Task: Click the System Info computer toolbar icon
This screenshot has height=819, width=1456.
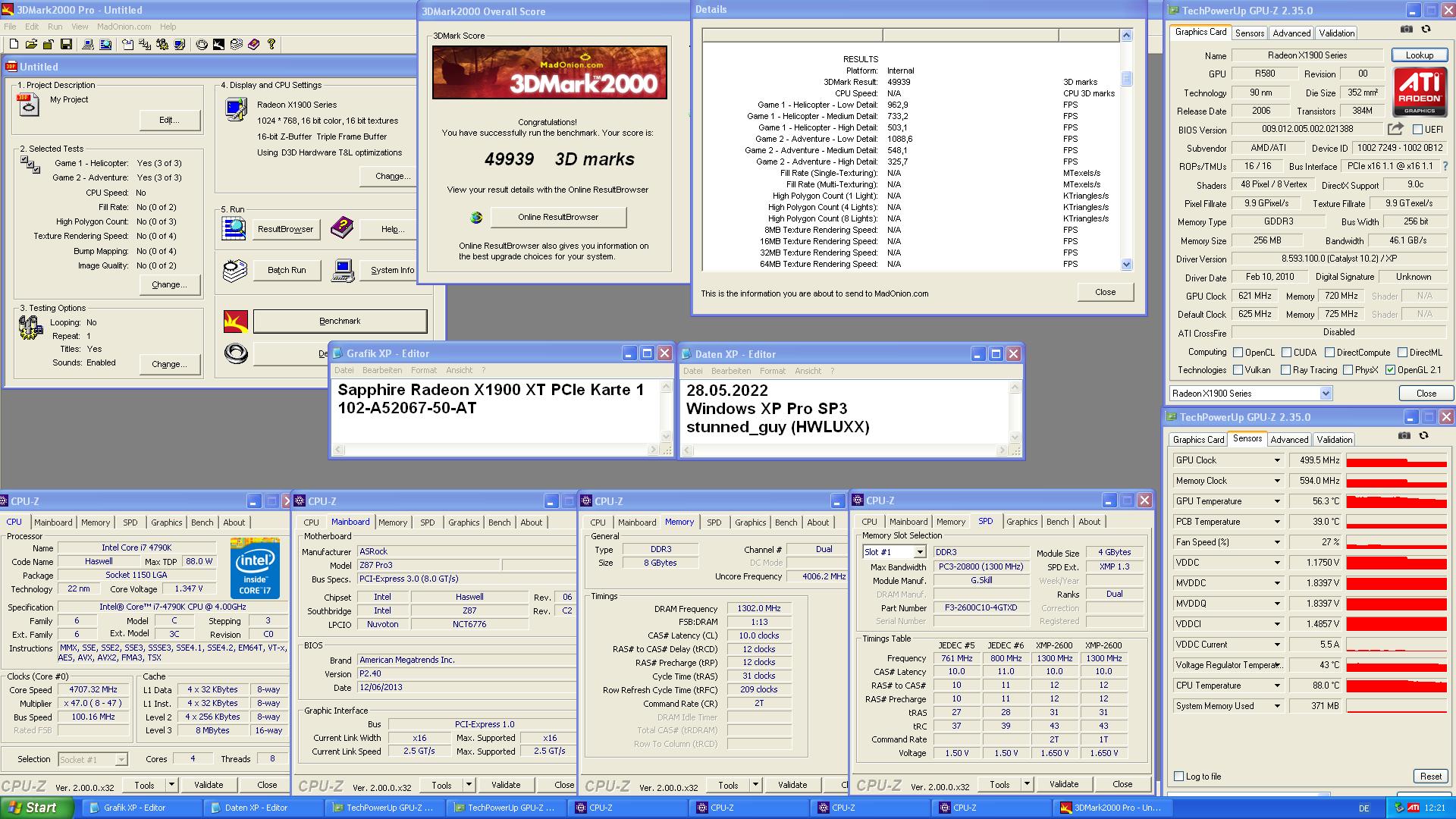Action: [88, 44]
